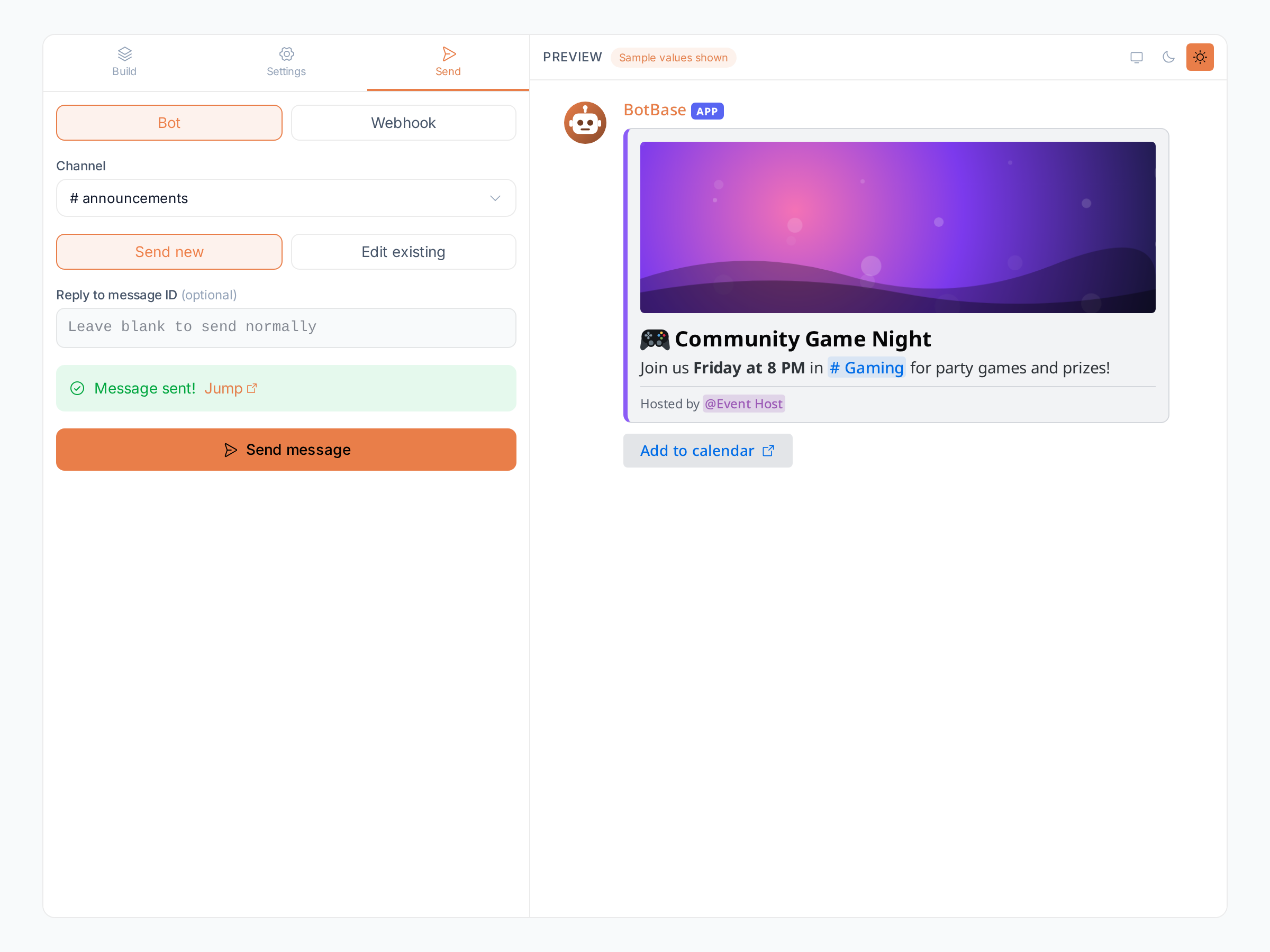Image resolution: width=1270 pixels, height=952 pixels.
Task: Open the Settings tab
Action: point(286,62)
